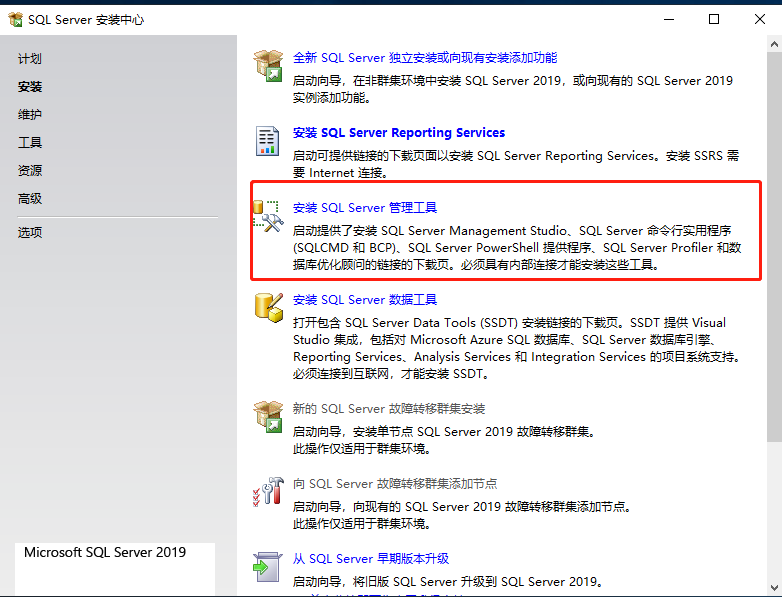Click text 启动向导，安装单节点 SQL Server 2019 故障转移群集
Image resolution: width=782 pixels, height=597 pixels.
444,431
